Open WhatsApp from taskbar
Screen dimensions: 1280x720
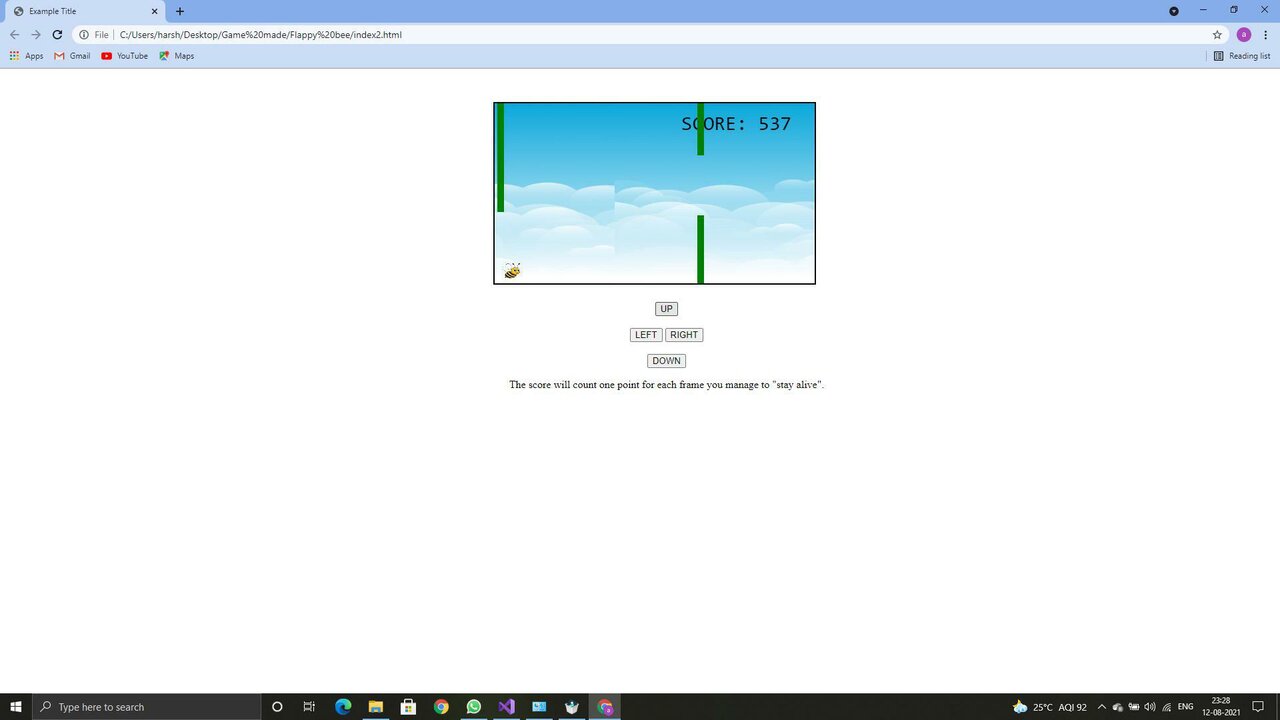(x=474, y=707)
